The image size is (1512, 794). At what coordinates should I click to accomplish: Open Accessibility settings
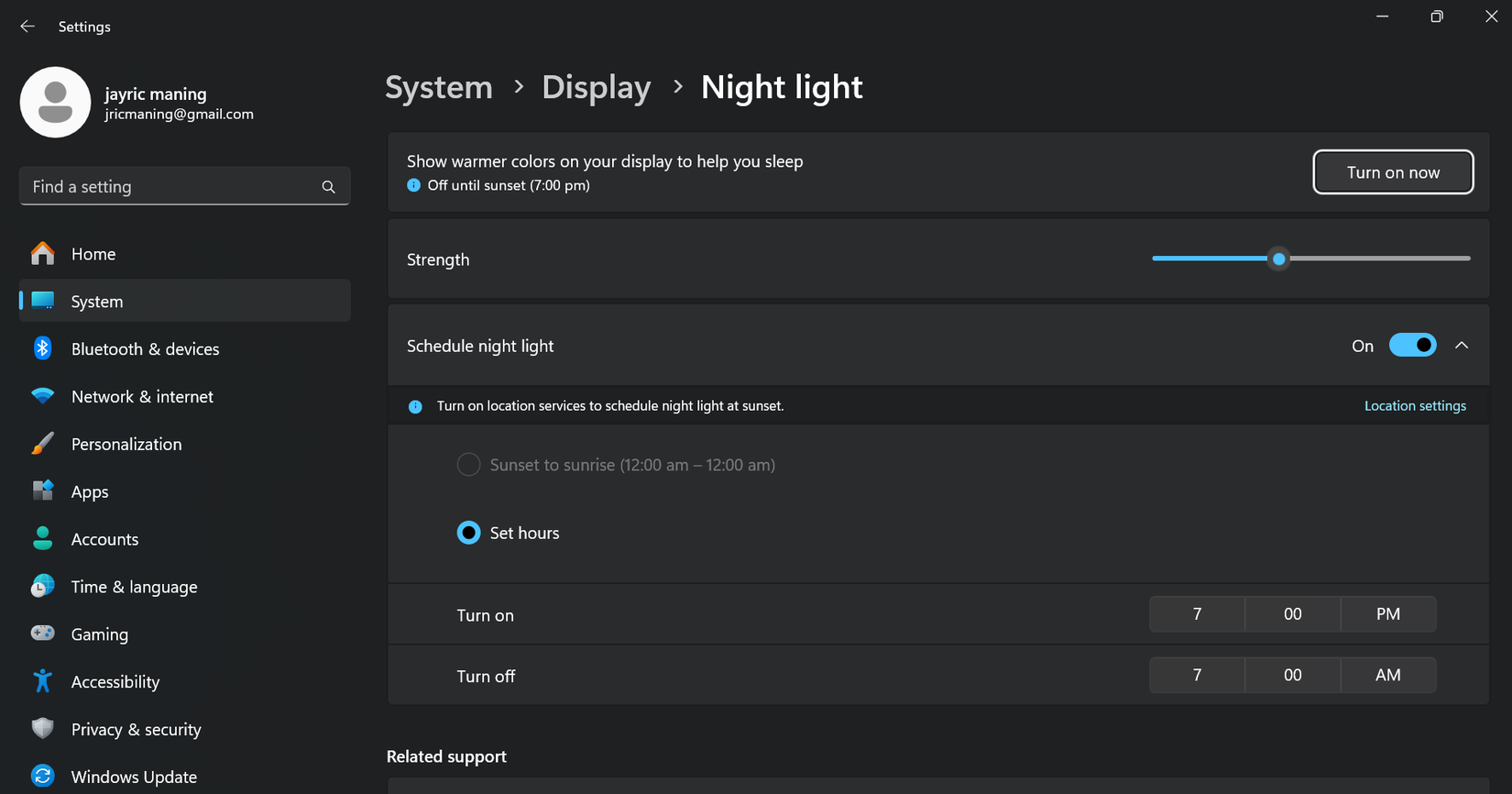[115, 681]
